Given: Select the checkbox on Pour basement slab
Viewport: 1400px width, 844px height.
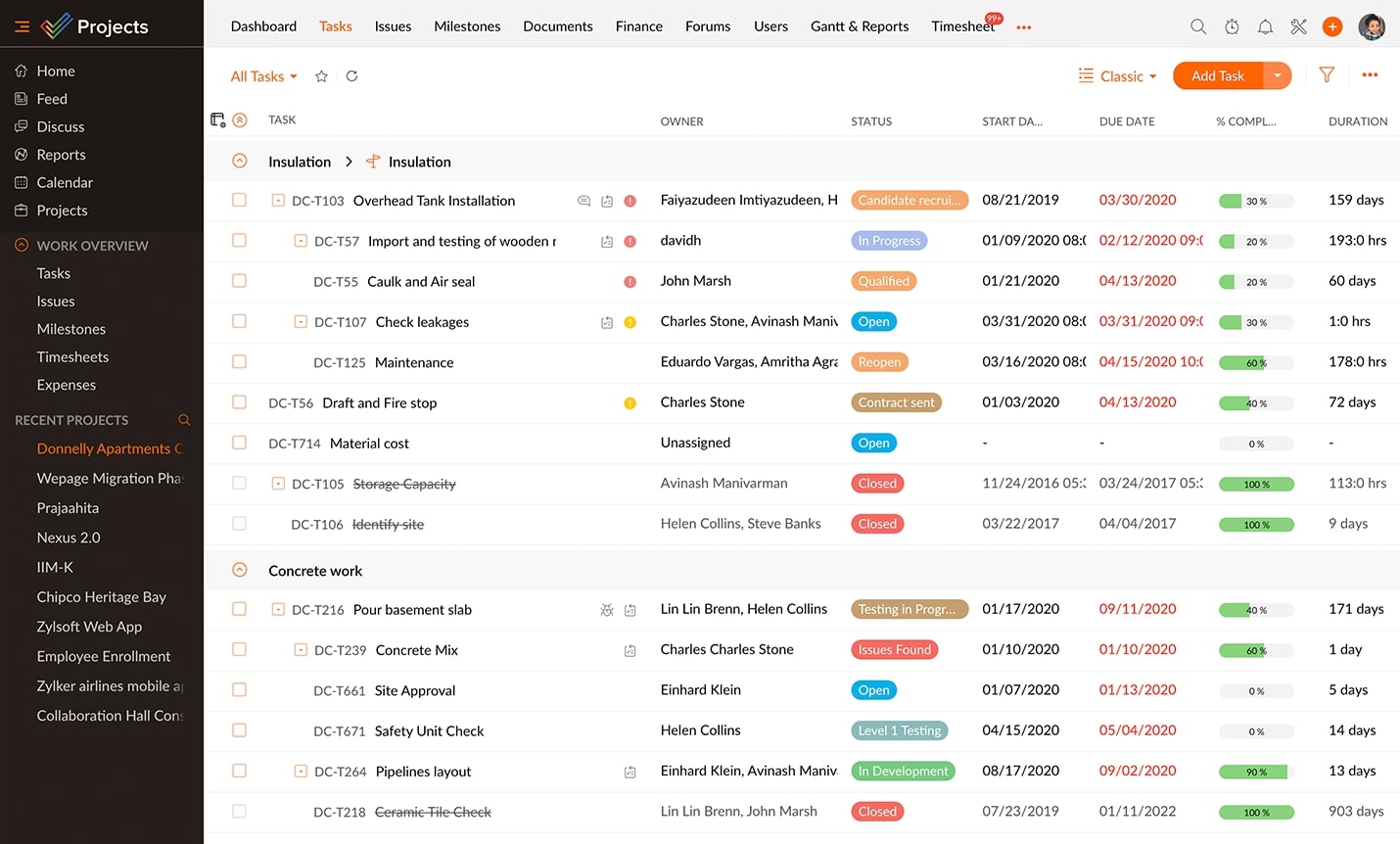Looking at the screenshot, I should (239, 608).
